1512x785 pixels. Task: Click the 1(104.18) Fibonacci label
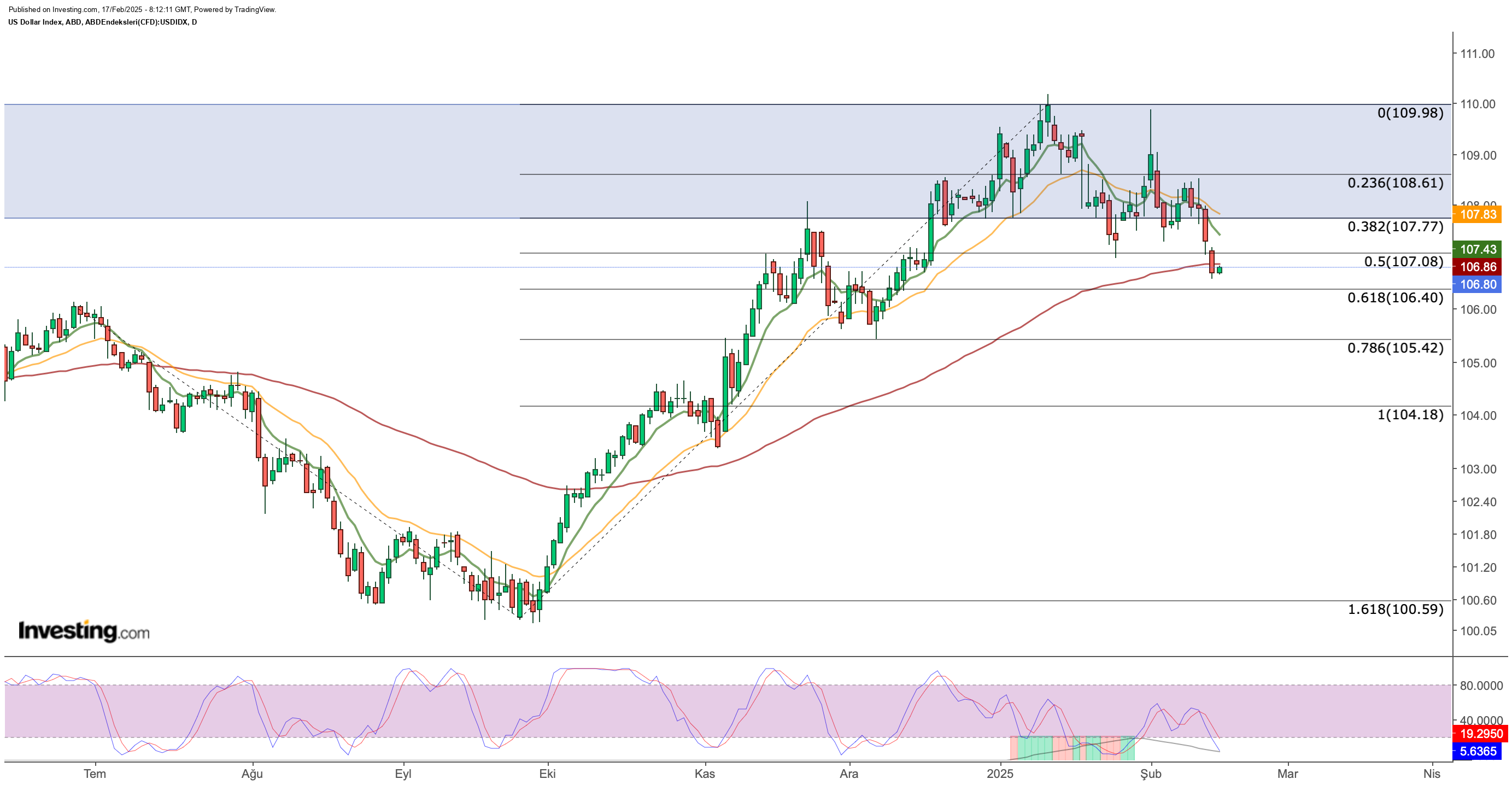[1410, 415]
